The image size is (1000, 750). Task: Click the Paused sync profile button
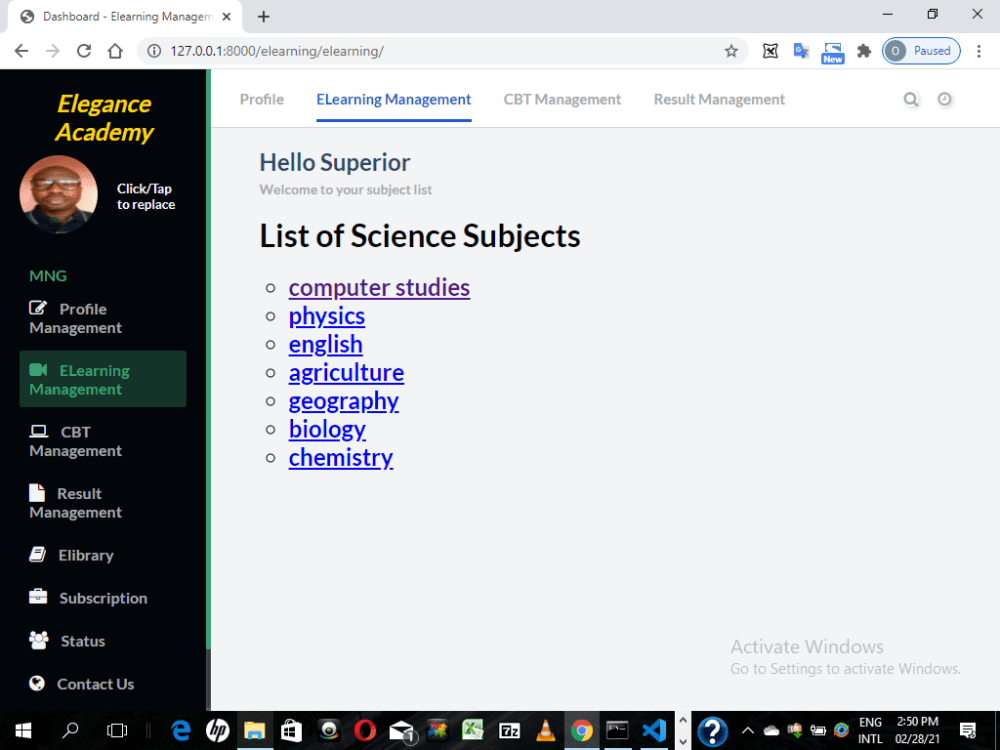pos(920,50)
